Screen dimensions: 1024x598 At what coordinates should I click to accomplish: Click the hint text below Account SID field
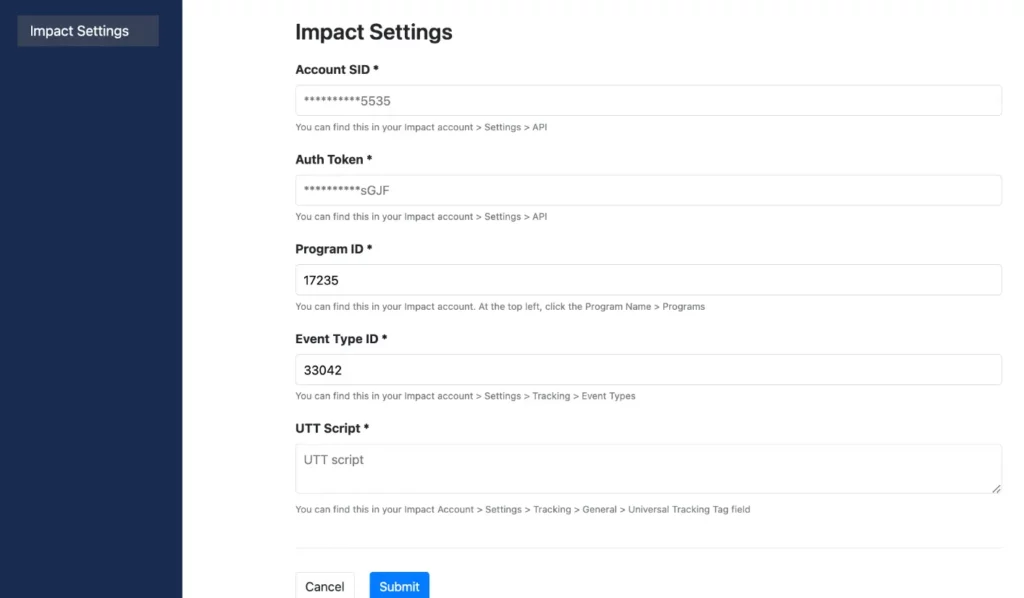click(x=421, y=127)
